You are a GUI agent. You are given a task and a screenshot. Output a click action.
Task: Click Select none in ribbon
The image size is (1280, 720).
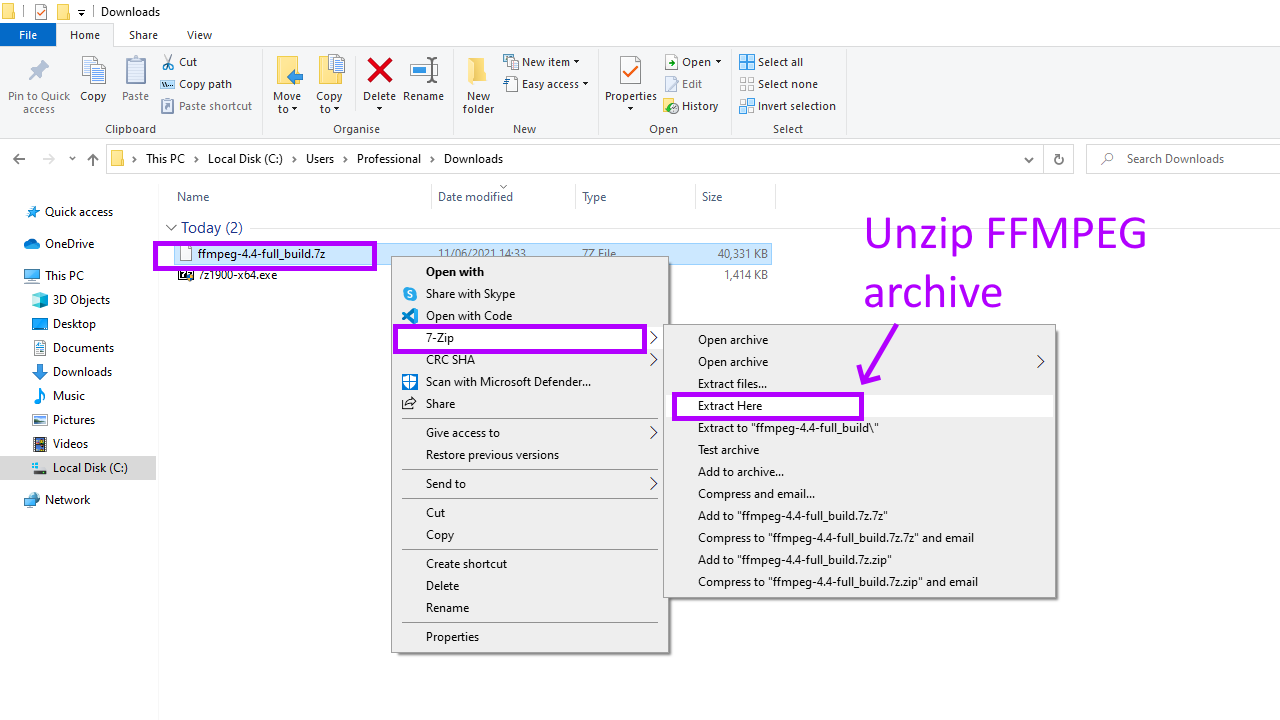pyautogui.click(x=778, y=84)
